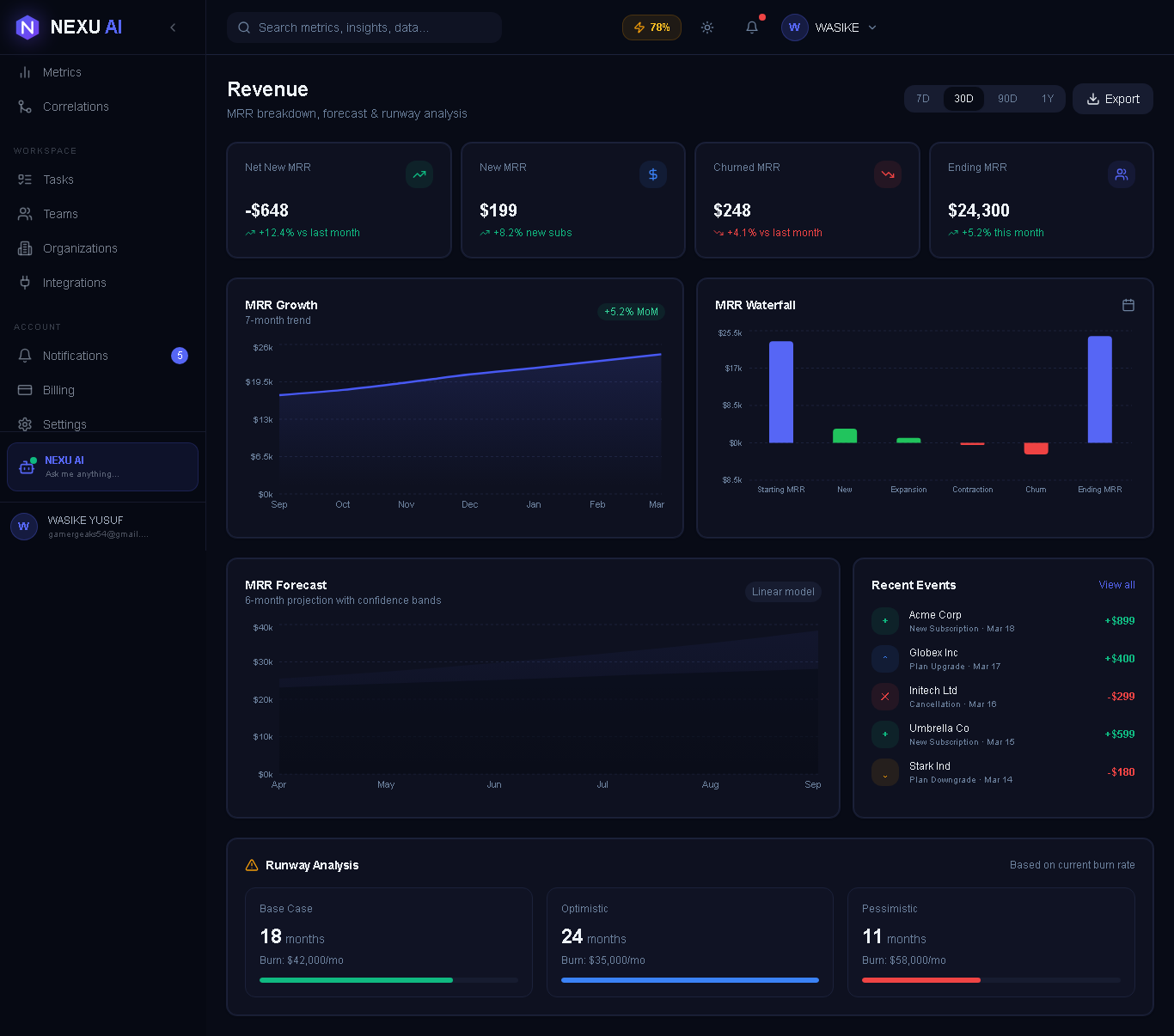The image size is (1174, 1036).
Task: Expand the WASIKE user menu dropdown
Action: pyautogui.click(x=829, y=27)
